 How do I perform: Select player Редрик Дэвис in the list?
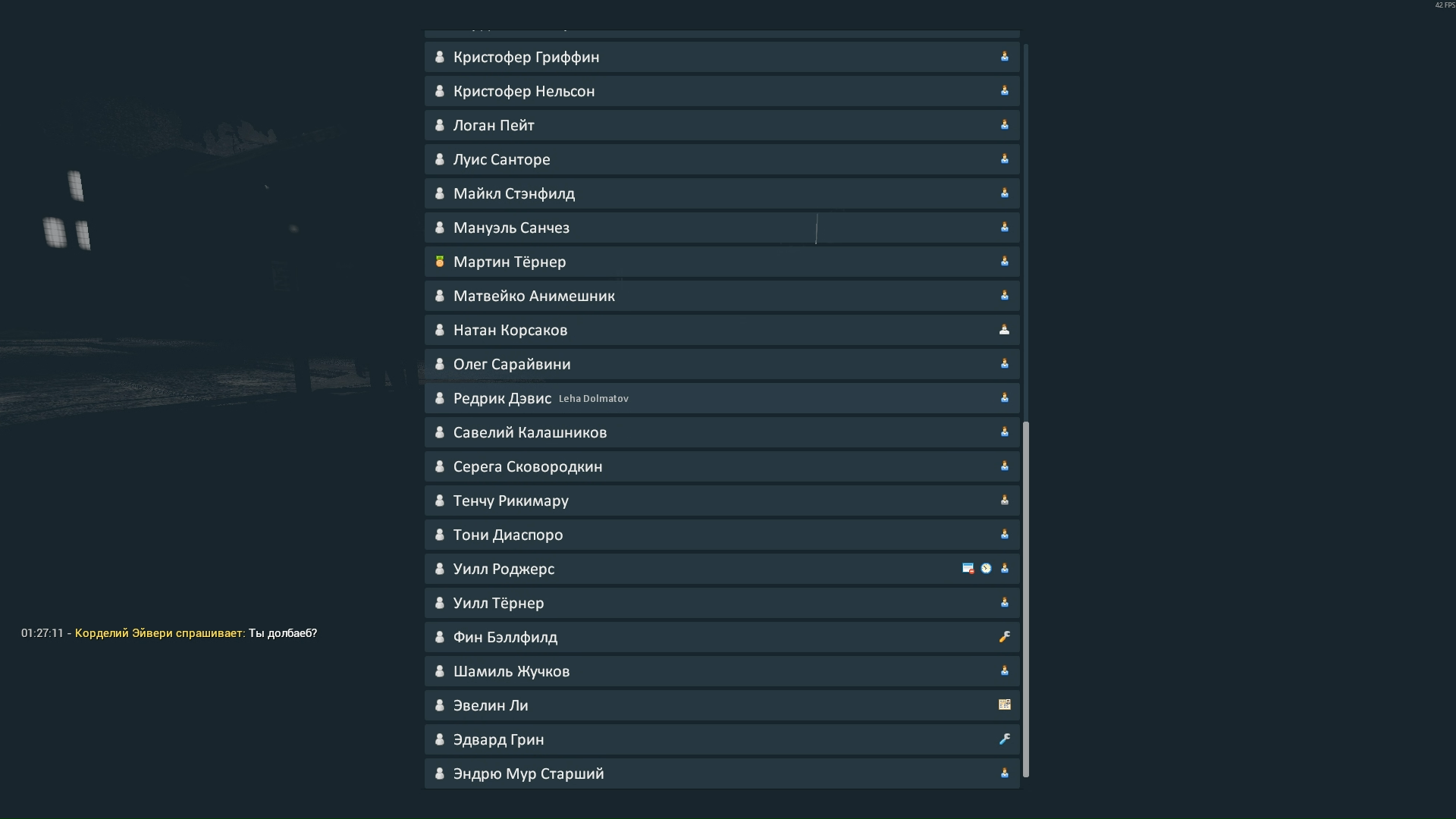coord(502,399)
